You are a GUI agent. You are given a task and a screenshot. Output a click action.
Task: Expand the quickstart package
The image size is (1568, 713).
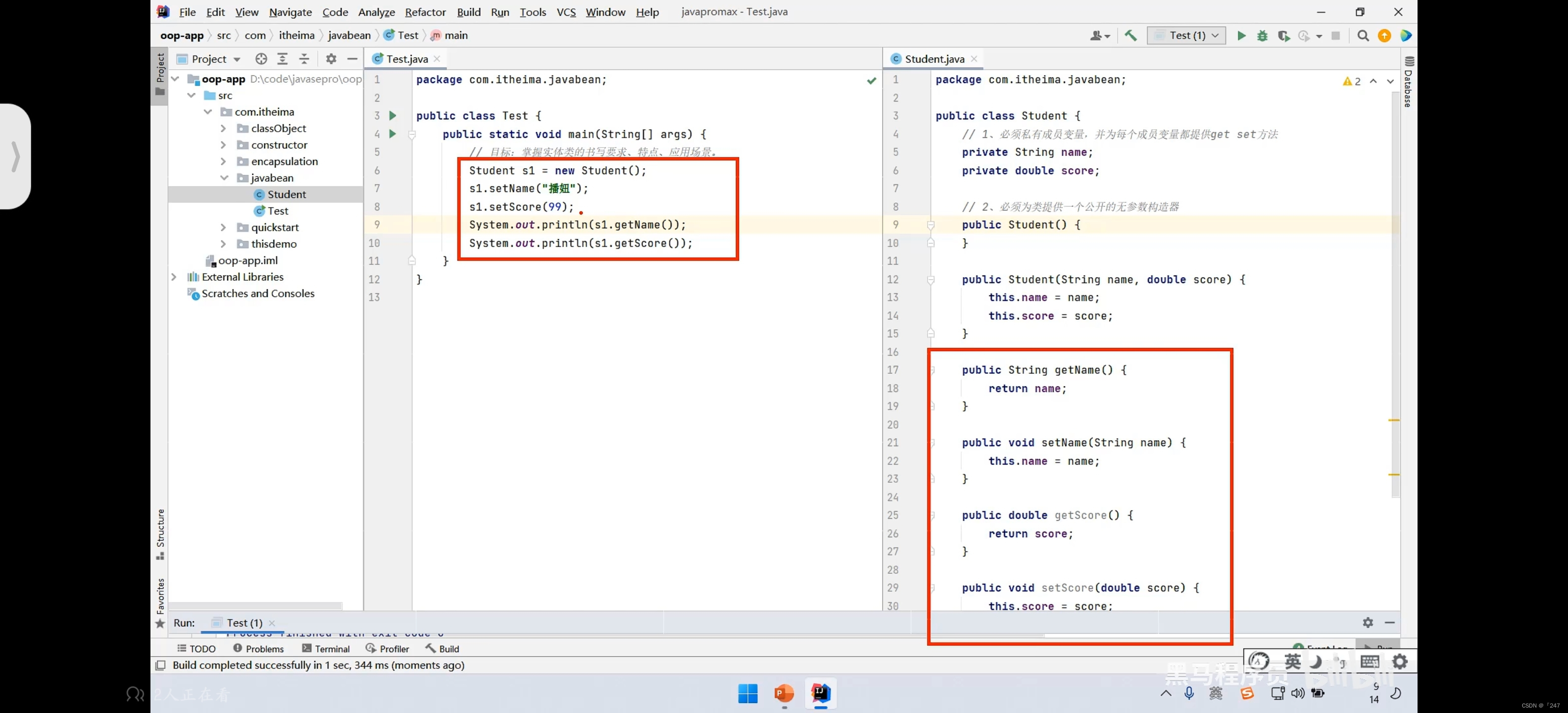point(223,227)
